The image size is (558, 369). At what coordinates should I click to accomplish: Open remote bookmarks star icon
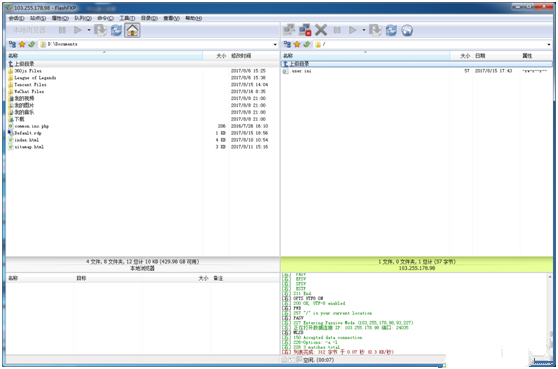297,44
